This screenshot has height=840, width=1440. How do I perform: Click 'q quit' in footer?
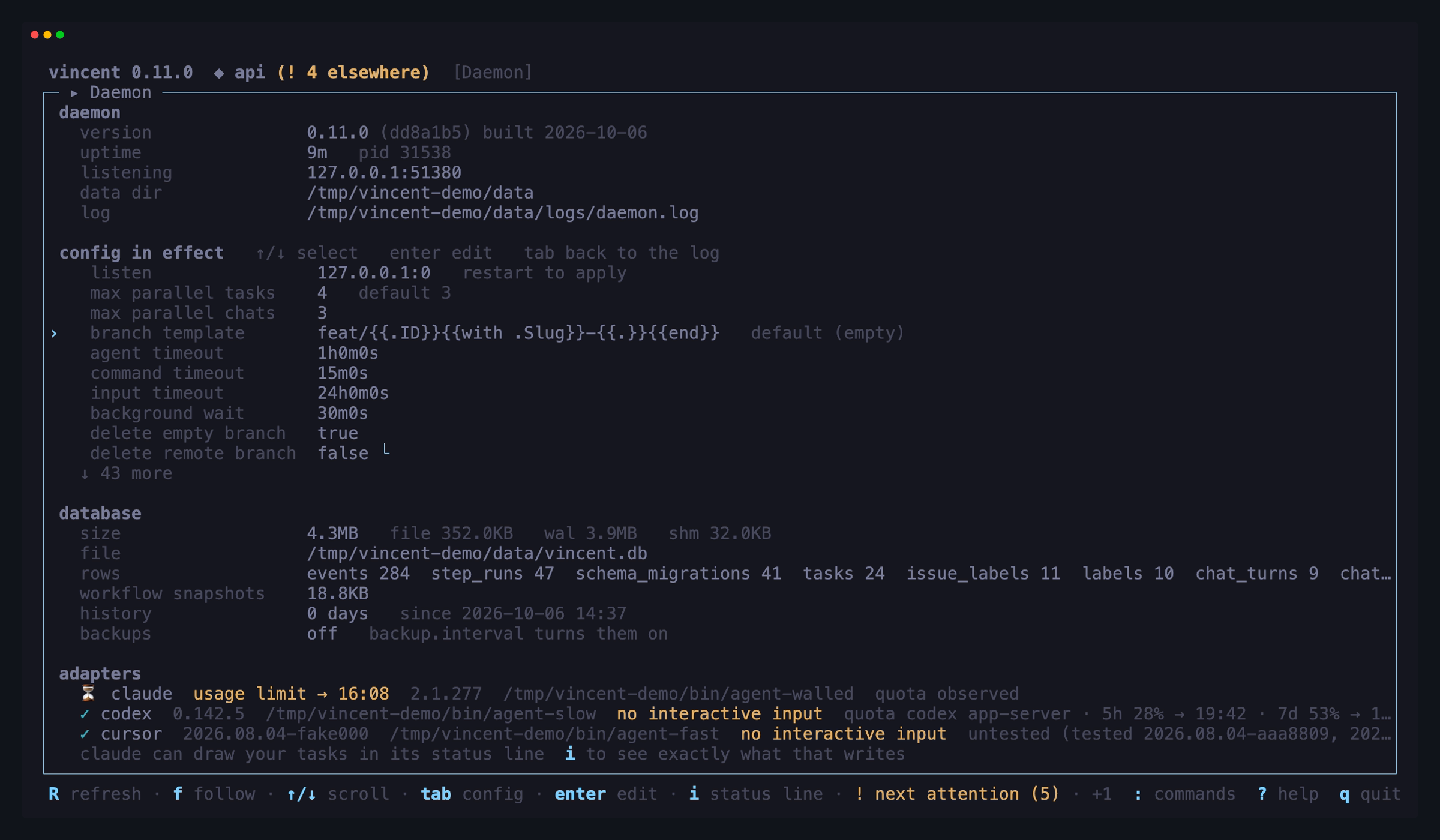point(1370,794)
